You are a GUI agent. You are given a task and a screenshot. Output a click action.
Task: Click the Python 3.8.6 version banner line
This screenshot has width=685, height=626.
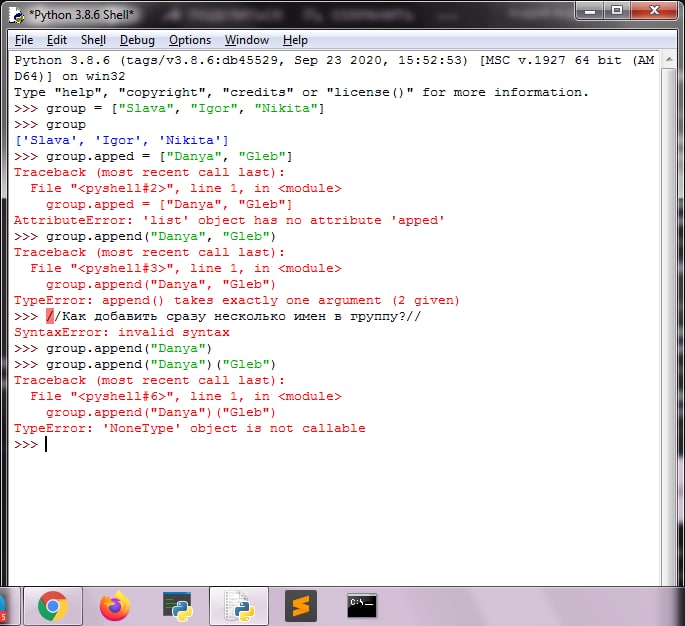point(334,60)
